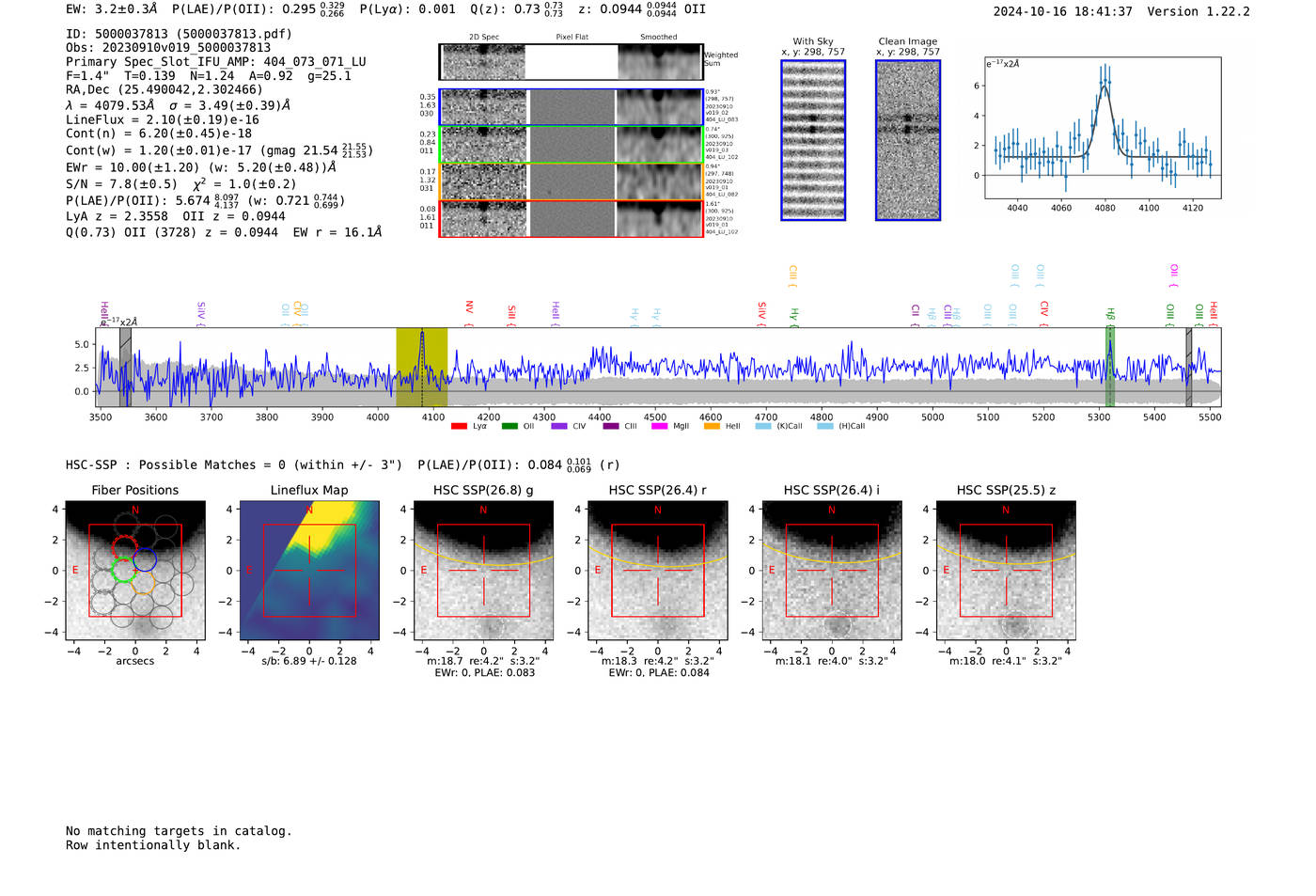Open the HSC SSP(26.4) i cutout
The height and width of the screenshot is (896, 1316).
(832, 571)
